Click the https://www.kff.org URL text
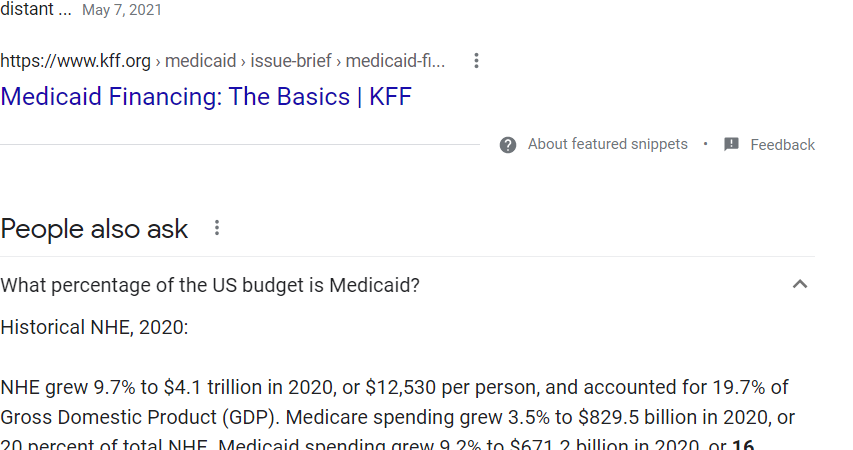Viewport: 853px width, 450px height. (x=75, y=61)
